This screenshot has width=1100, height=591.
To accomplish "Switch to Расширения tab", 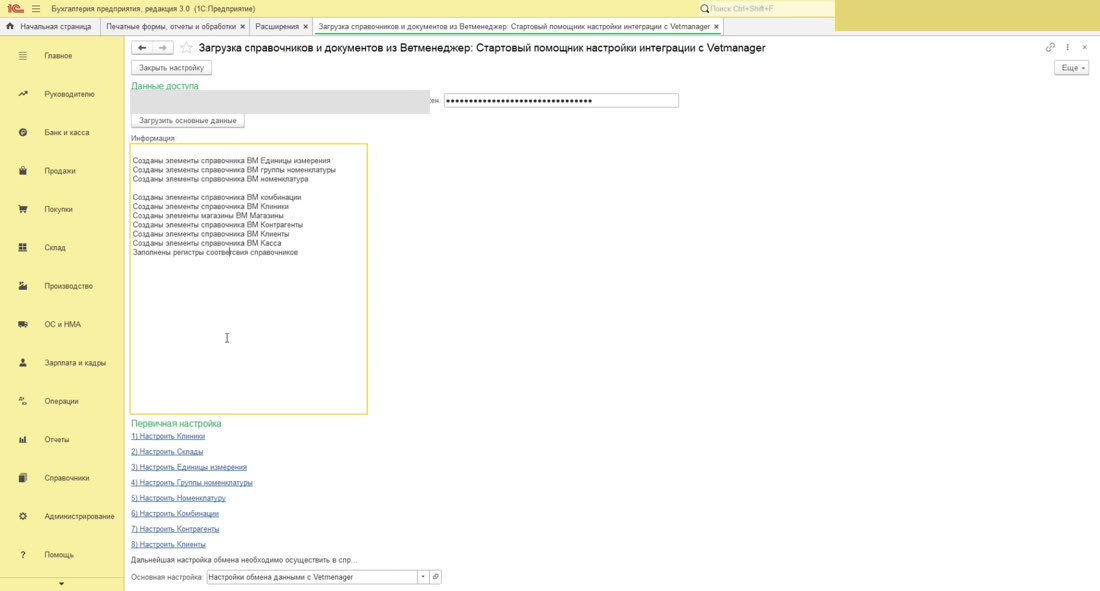I will 277,27.
